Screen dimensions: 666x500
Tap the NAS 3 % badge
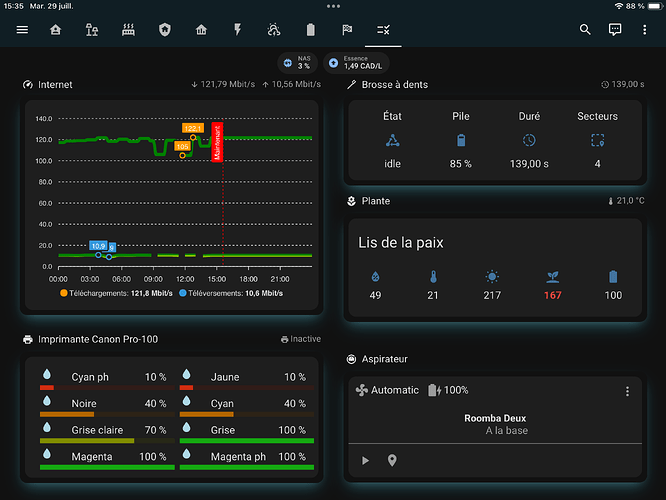[x=297, y=62]
